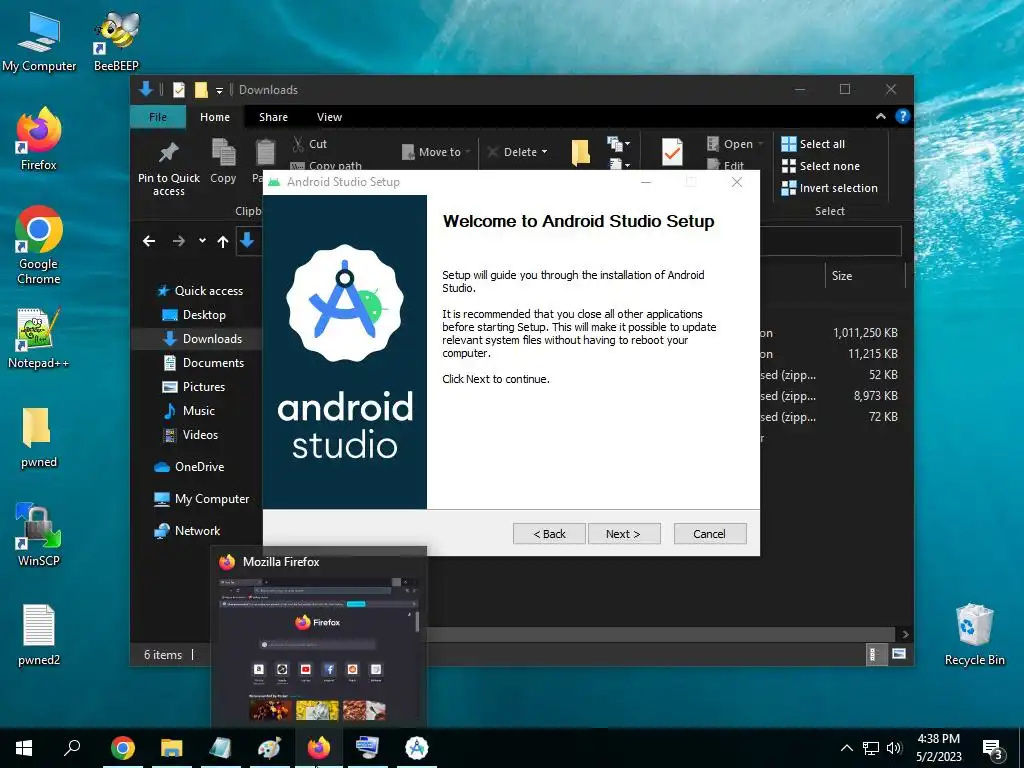Open the notification center icon
Viewport: 1024px width, 768px height.
(993, 750)
